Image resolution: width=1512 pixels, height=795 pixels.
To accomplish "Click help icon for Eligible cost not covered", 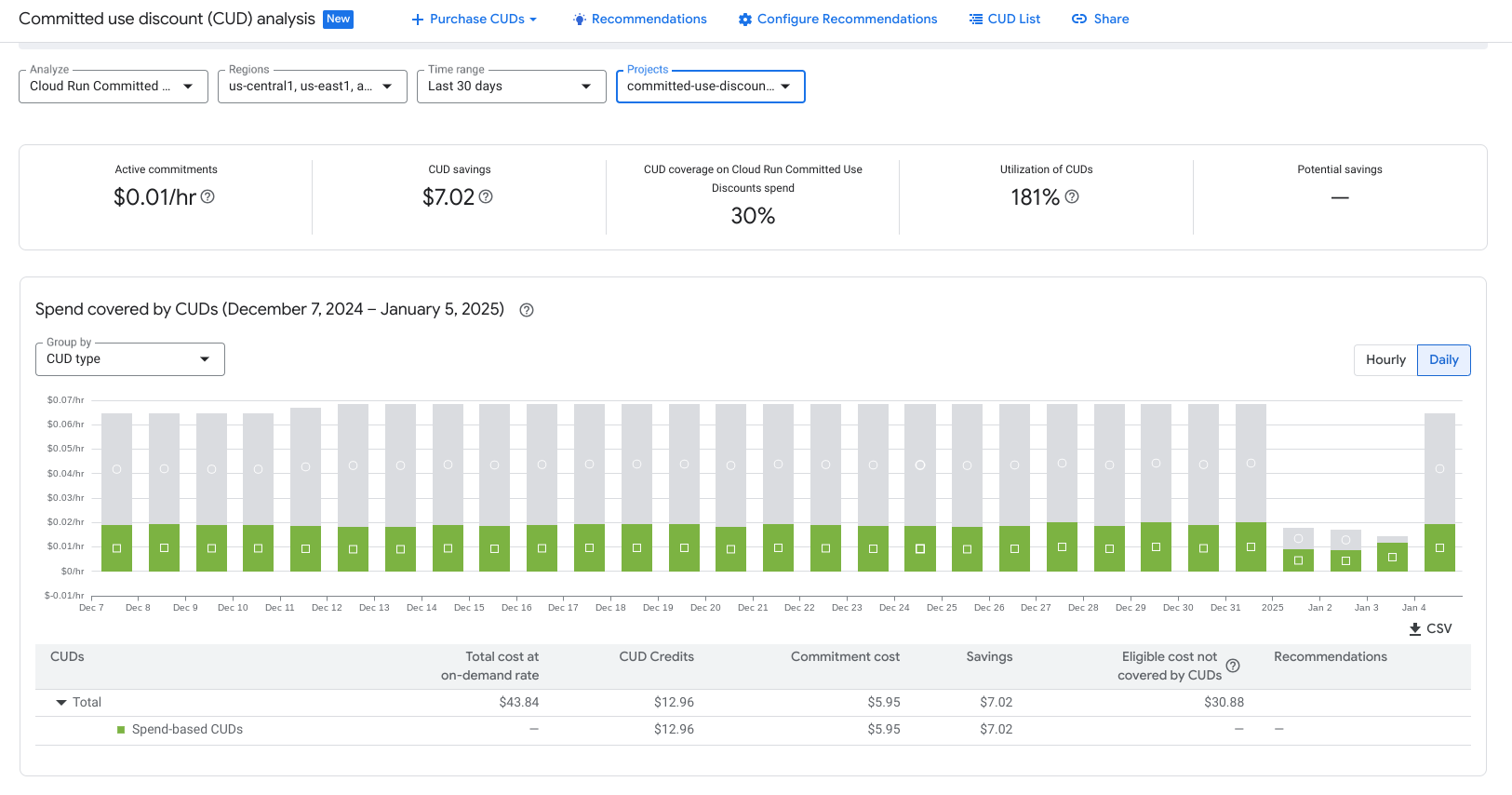I will click(x=1233, y=666).
